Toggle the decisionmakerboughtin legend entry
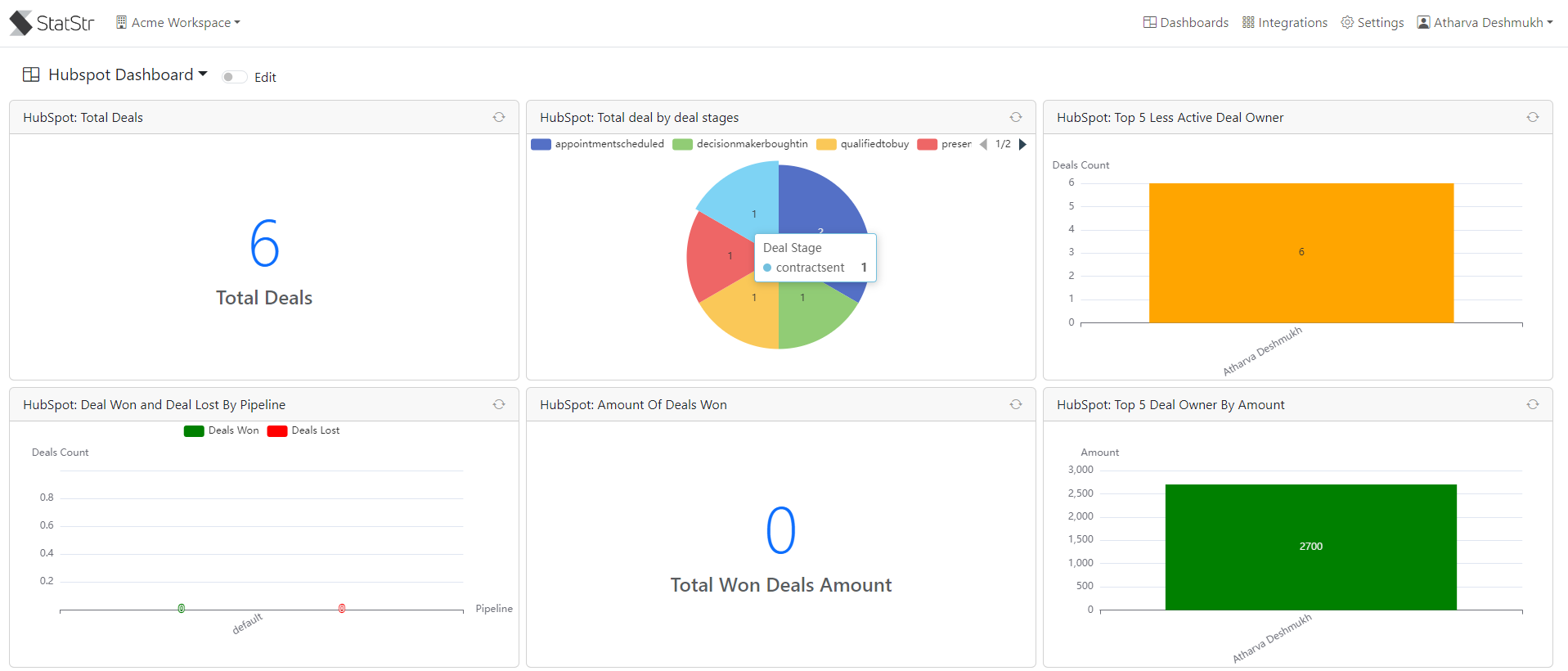The image size is (1568, 671). [x=739, y=144]
